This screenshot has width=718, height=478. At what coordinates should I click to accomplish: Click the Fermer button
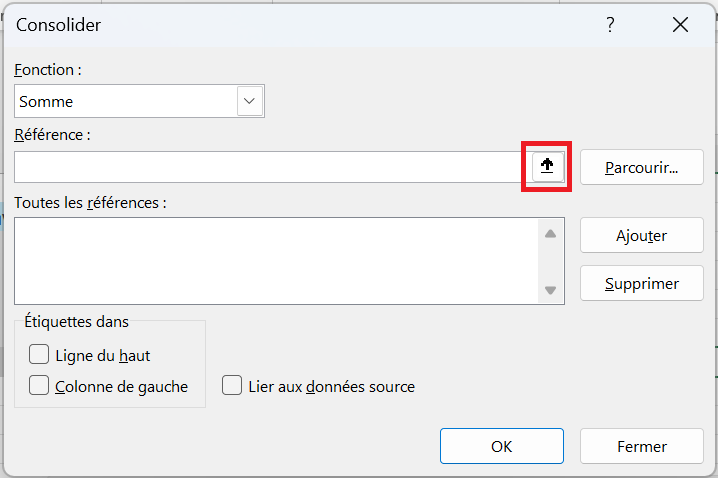point(641,447)
